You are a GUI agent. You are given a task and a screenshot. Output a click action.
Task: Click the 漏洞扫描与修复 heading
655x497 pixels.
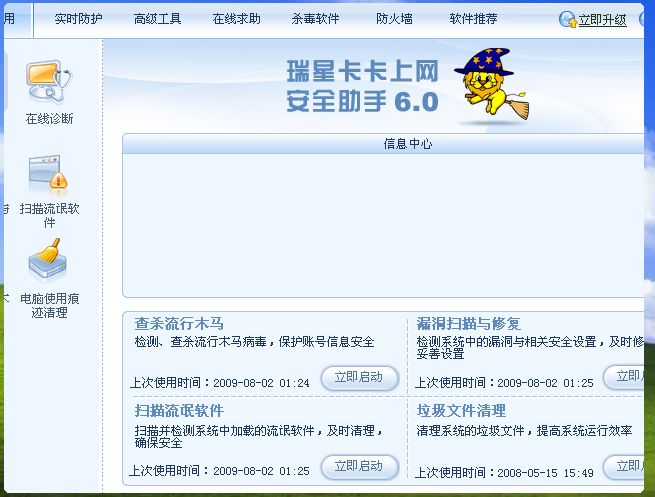(x=468, y=324)
